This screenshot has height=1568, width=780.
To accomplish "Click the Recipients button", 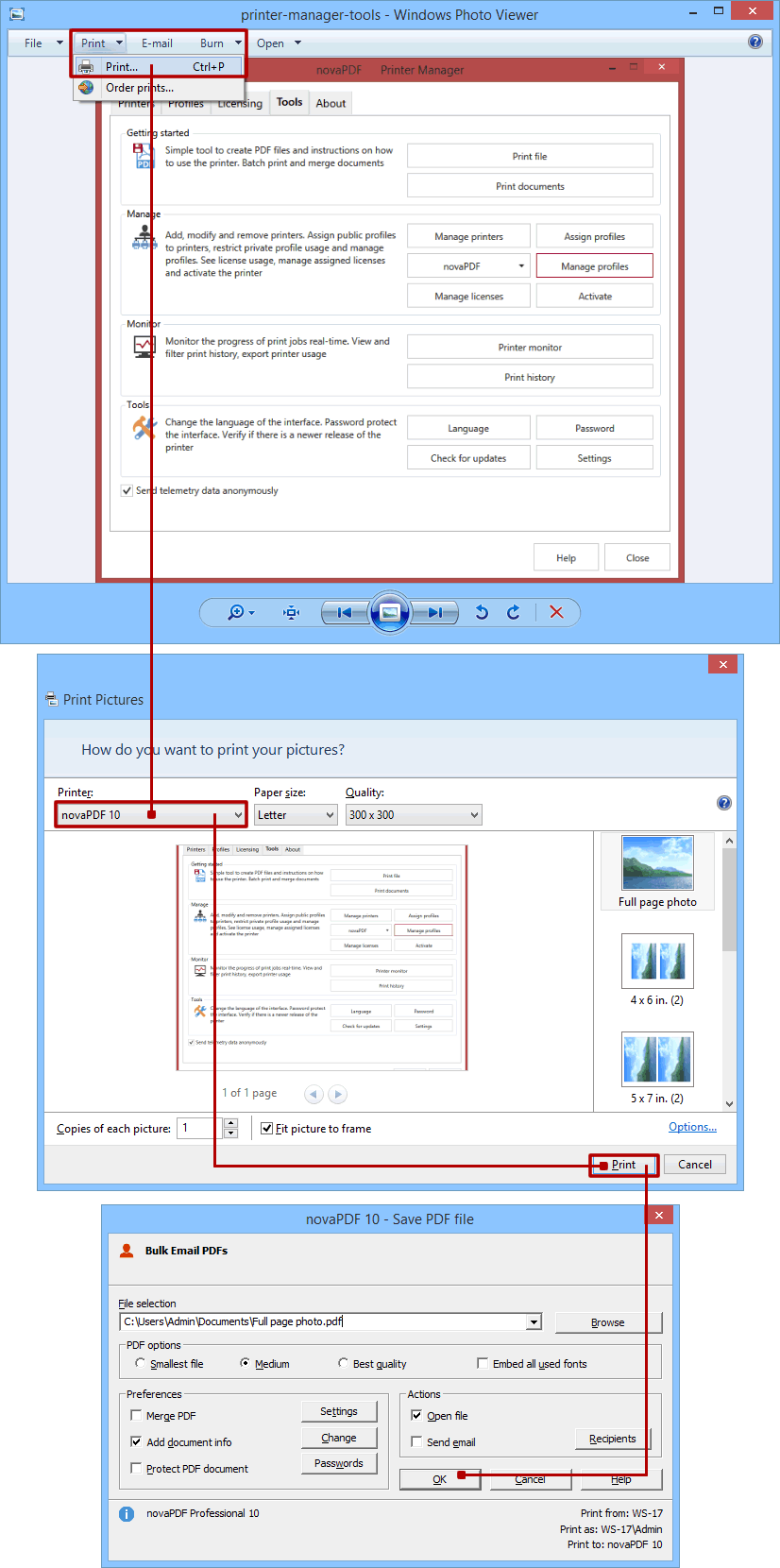I will pyautogui.click(x=613, y=1439).
